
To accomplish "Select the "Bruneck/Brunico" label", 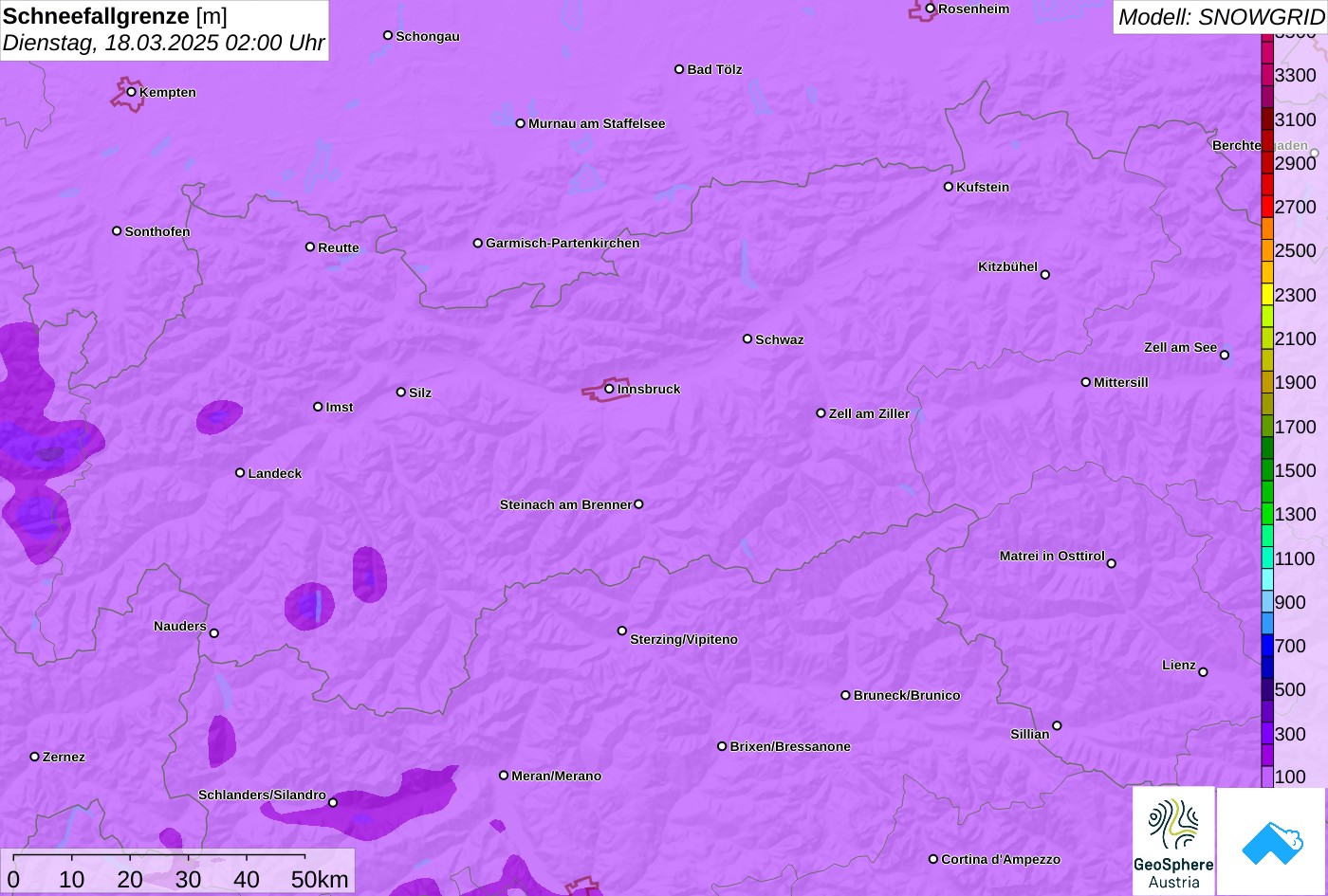I will pyautogui.click(x=907, y=695).
